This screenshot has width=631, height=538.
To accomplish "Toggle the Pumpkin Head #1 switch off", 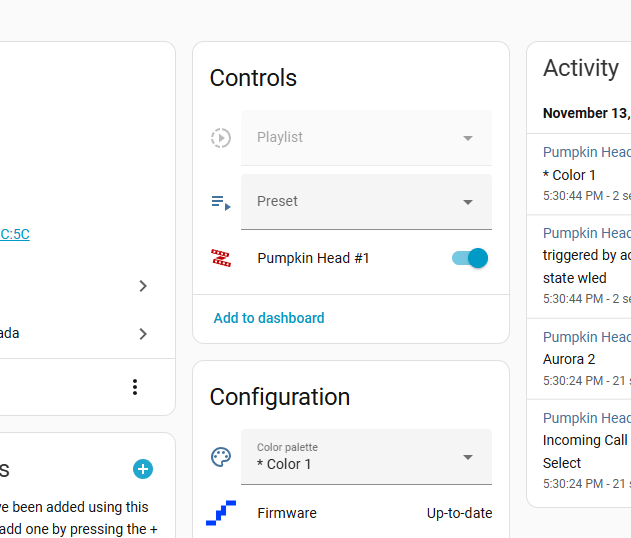I will [x=469, y=258].
